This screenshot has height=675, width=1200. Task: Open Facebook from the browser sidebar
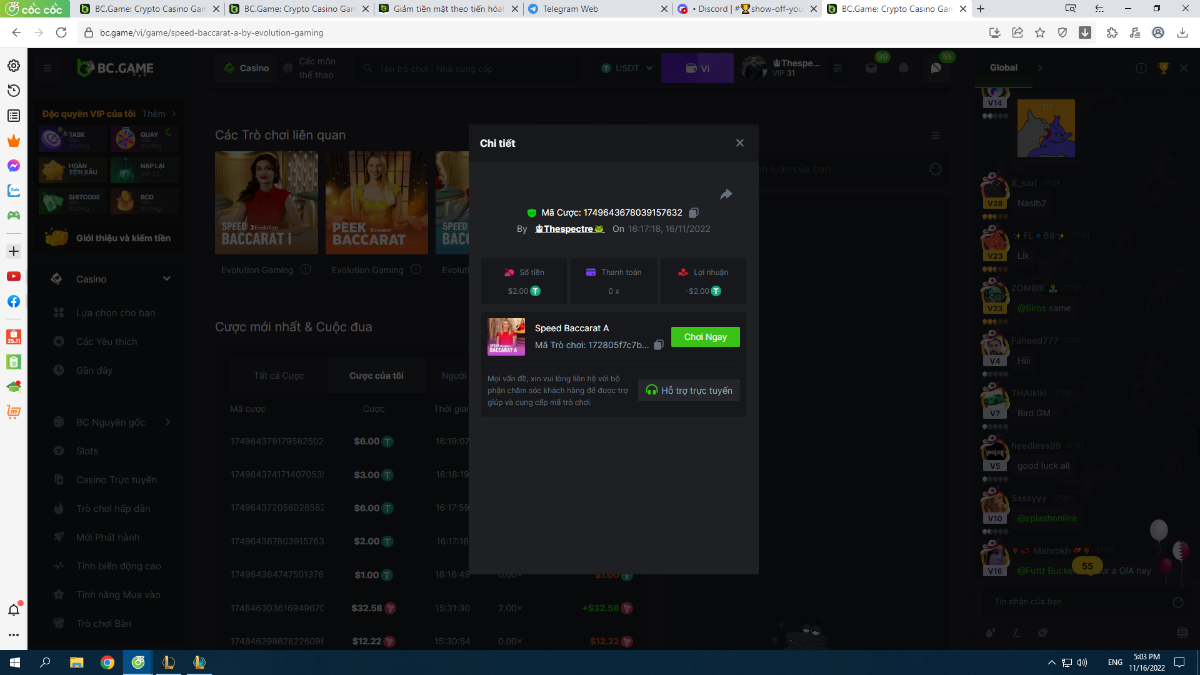coord(14,301)
